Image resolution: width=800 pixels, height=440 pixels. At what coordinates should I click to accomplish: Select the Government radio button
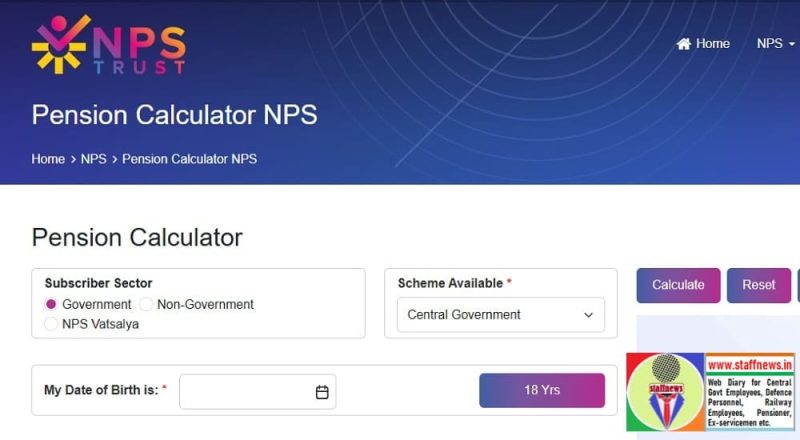51,304
